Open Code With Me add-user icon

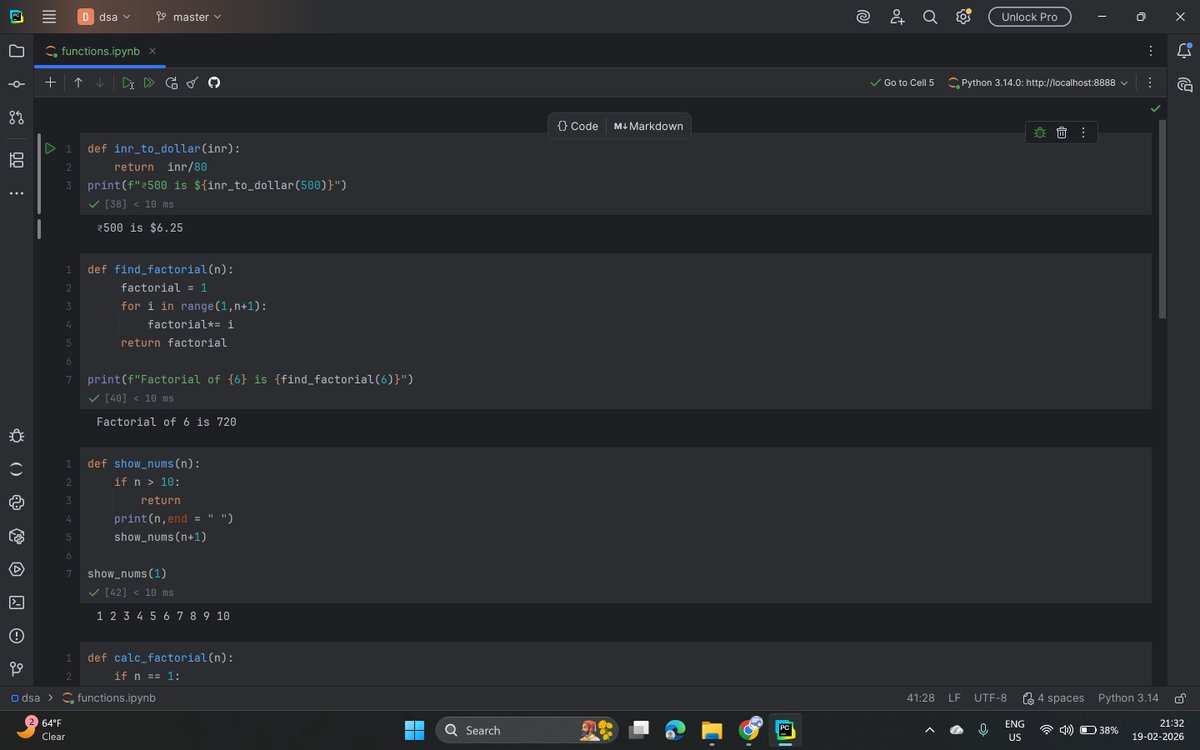[x=897, y=17]
